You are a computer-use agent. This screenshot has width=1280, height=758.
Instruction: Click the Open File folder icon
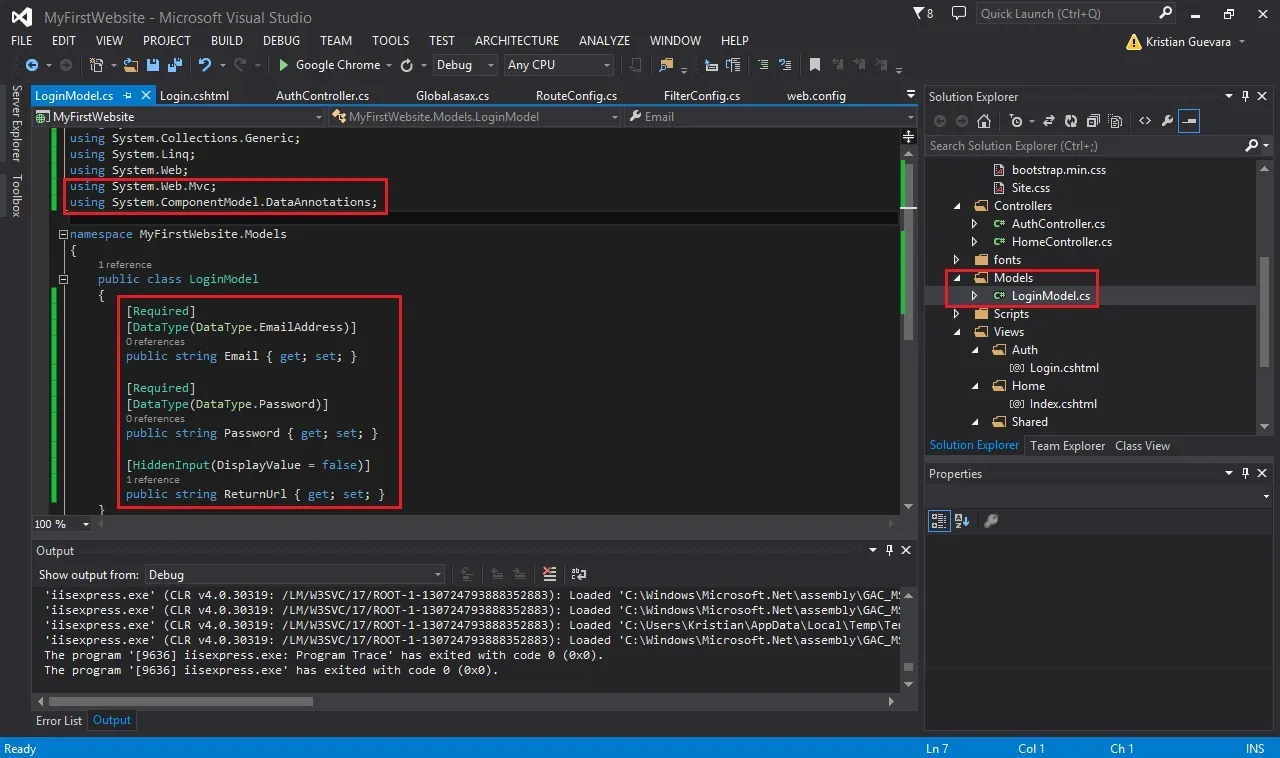(x=131, y=65)
